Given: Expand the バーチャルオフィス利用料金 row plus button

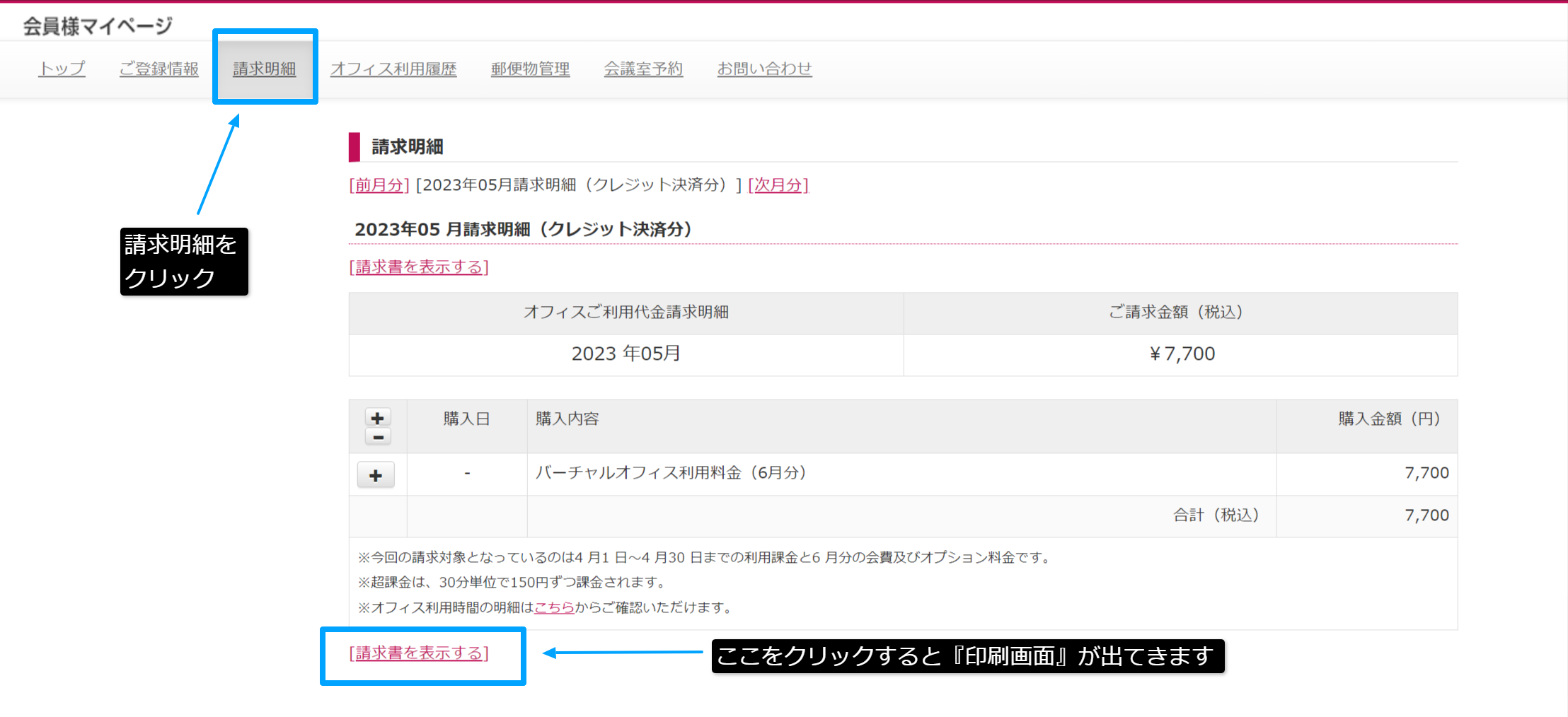Looking at the screenshot, I should (376, 475).
